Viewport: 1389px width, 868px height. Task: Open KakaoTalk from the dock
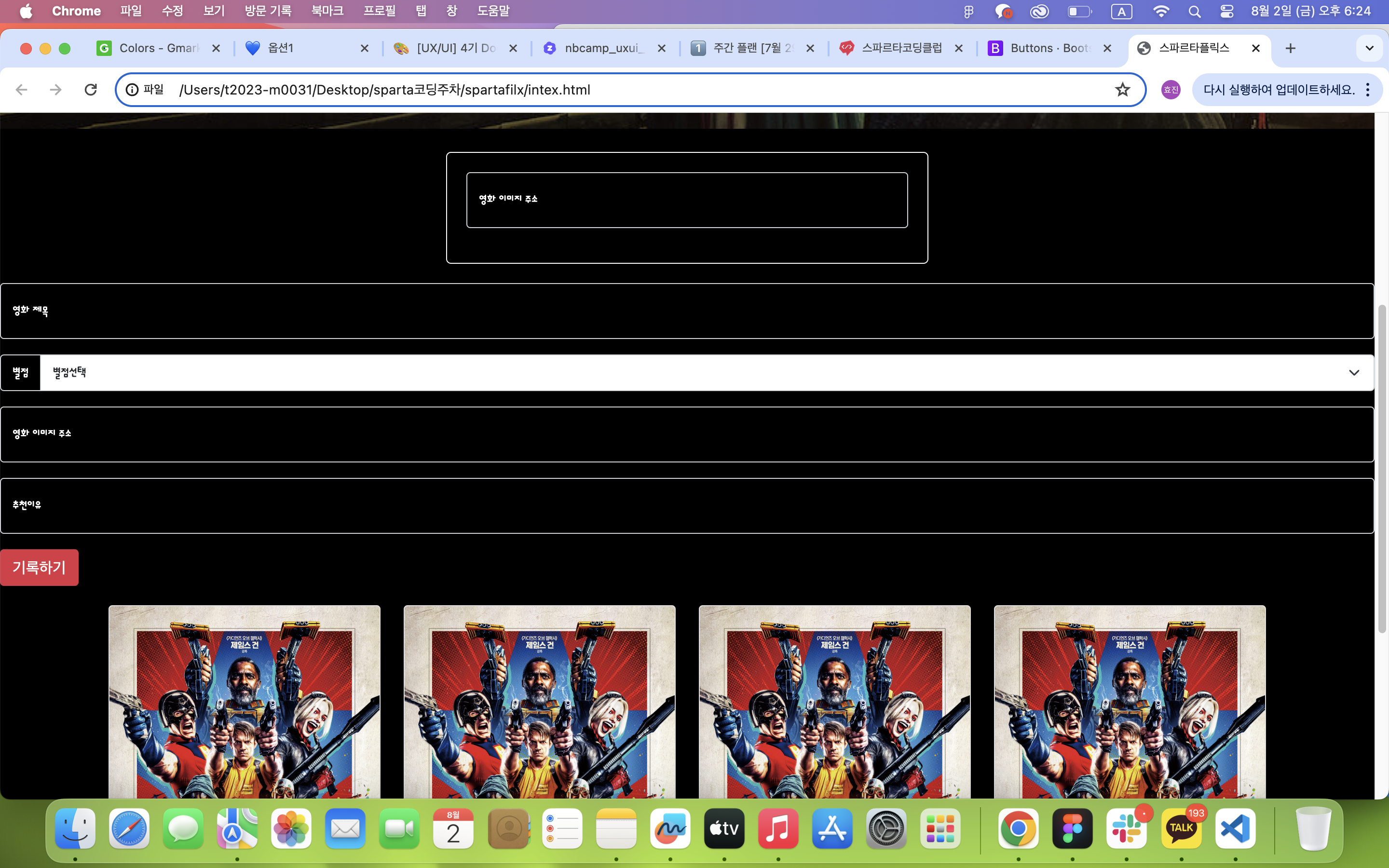point(1181,828)
